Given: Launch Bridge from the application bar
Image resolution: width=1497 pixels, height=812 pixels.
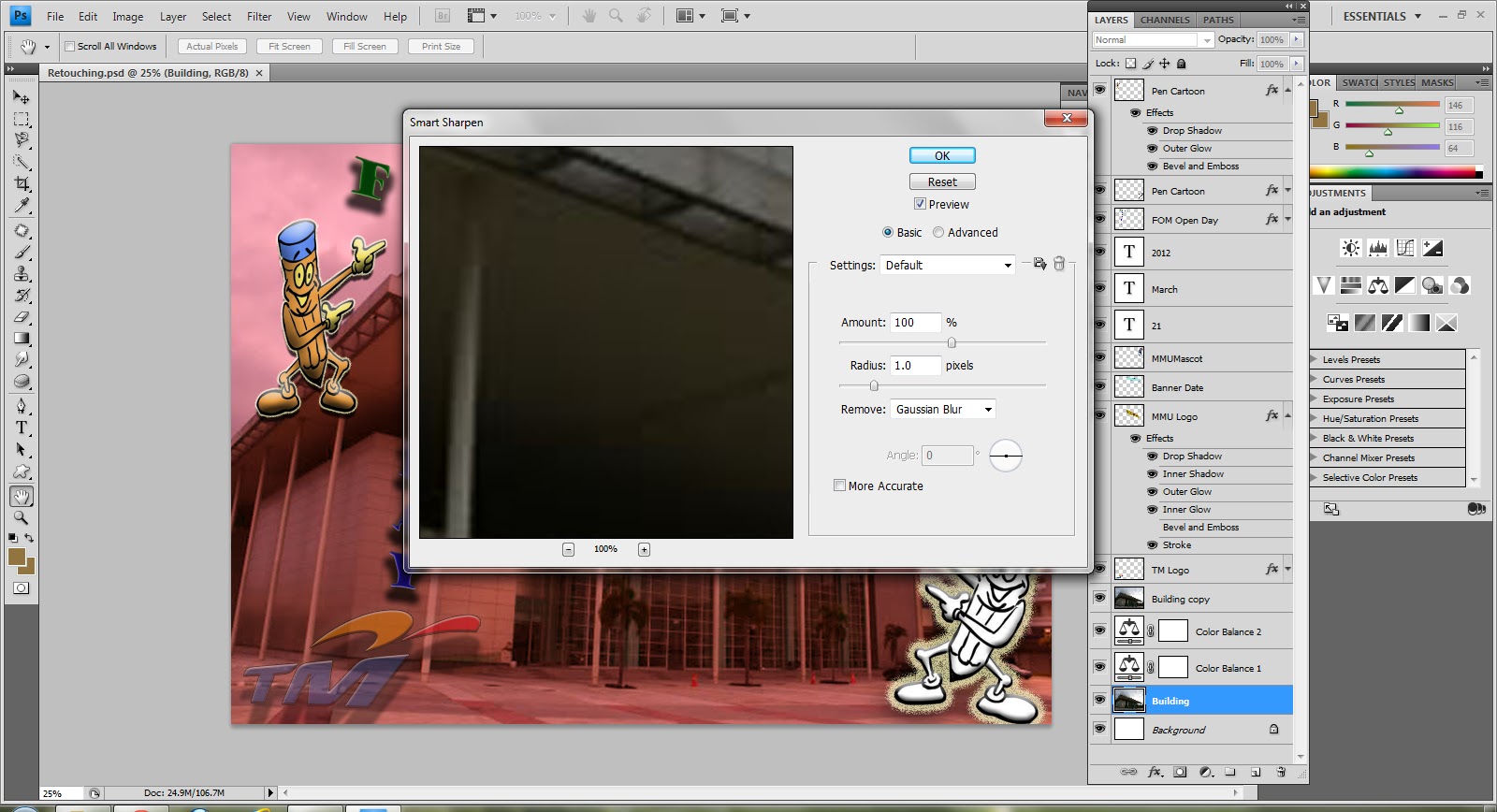Looking at the screenshot, I should [443, 16].
